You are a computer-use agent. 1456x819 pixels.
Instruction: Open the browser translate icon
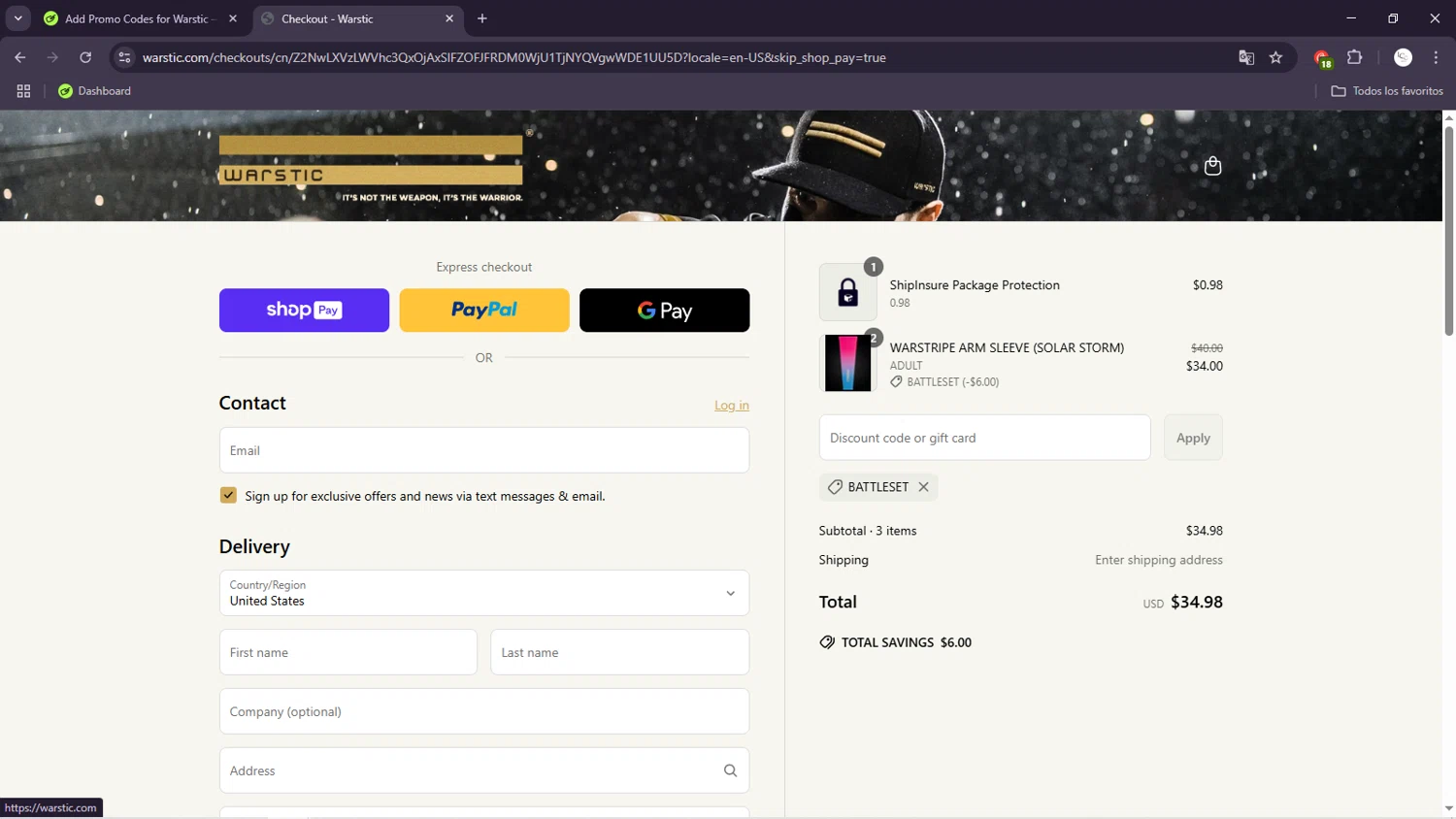(1246, 57)
